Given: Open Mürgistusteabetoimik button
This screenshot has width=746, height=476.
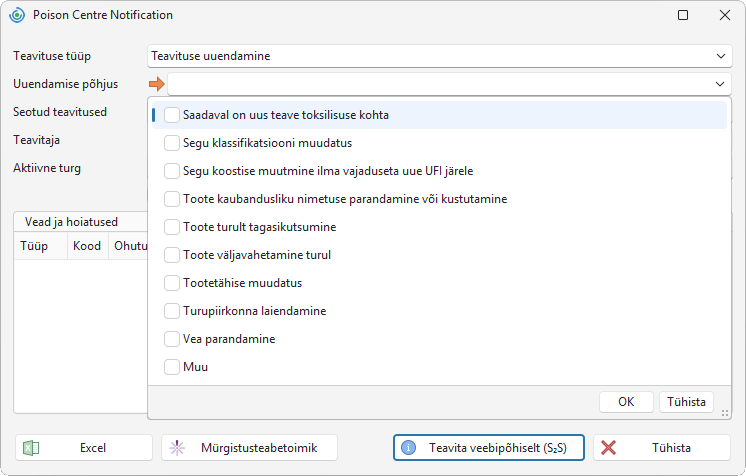Looking at the screenshot, I should (249, 448).
